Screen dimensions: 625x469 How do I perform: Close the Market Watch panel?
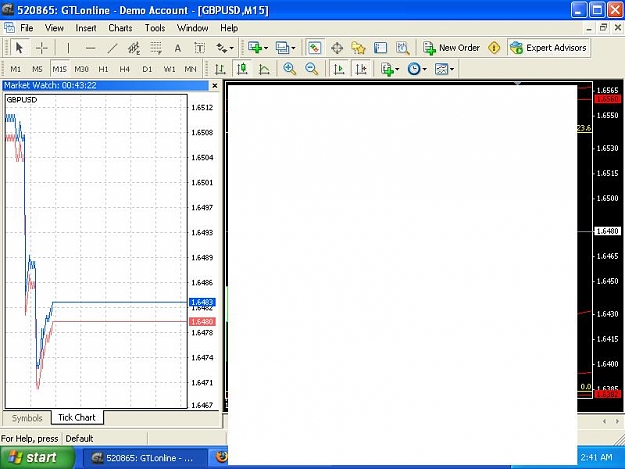tap(215, 86)
